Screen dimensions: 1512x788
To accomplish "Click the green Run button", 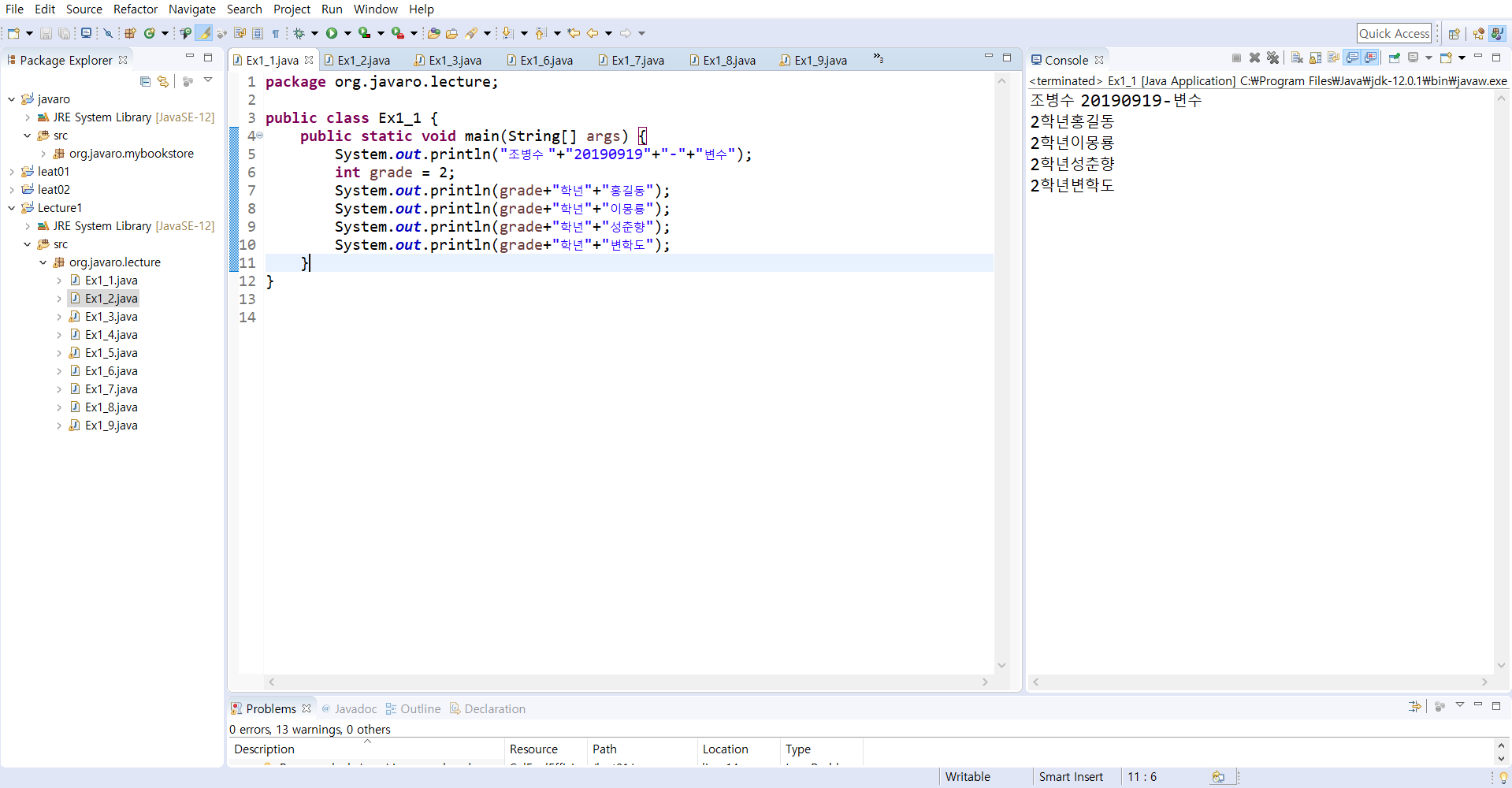I will point(332,33).
